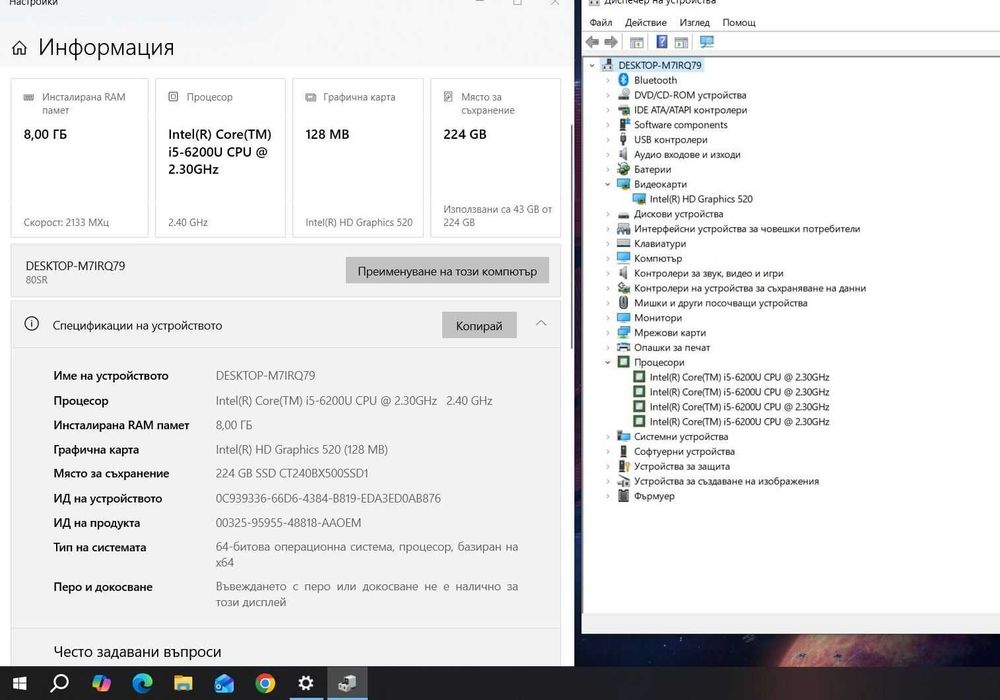Click the Фърмуер chip icon
This screenshot has width=1000, height=700.
click(624, 495)
